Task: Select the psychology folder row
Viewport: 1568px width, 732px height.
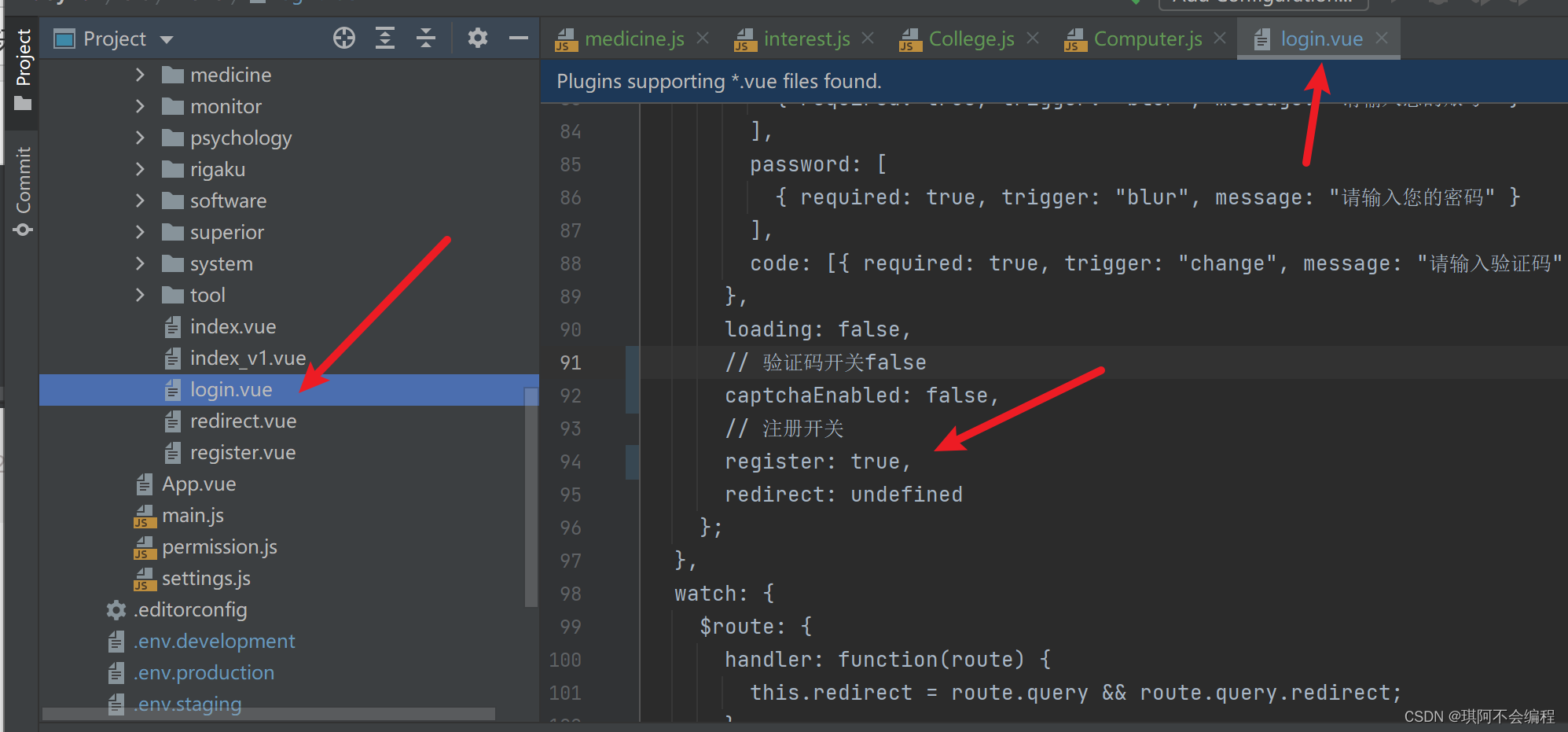Action: click(x=288, y=138)
